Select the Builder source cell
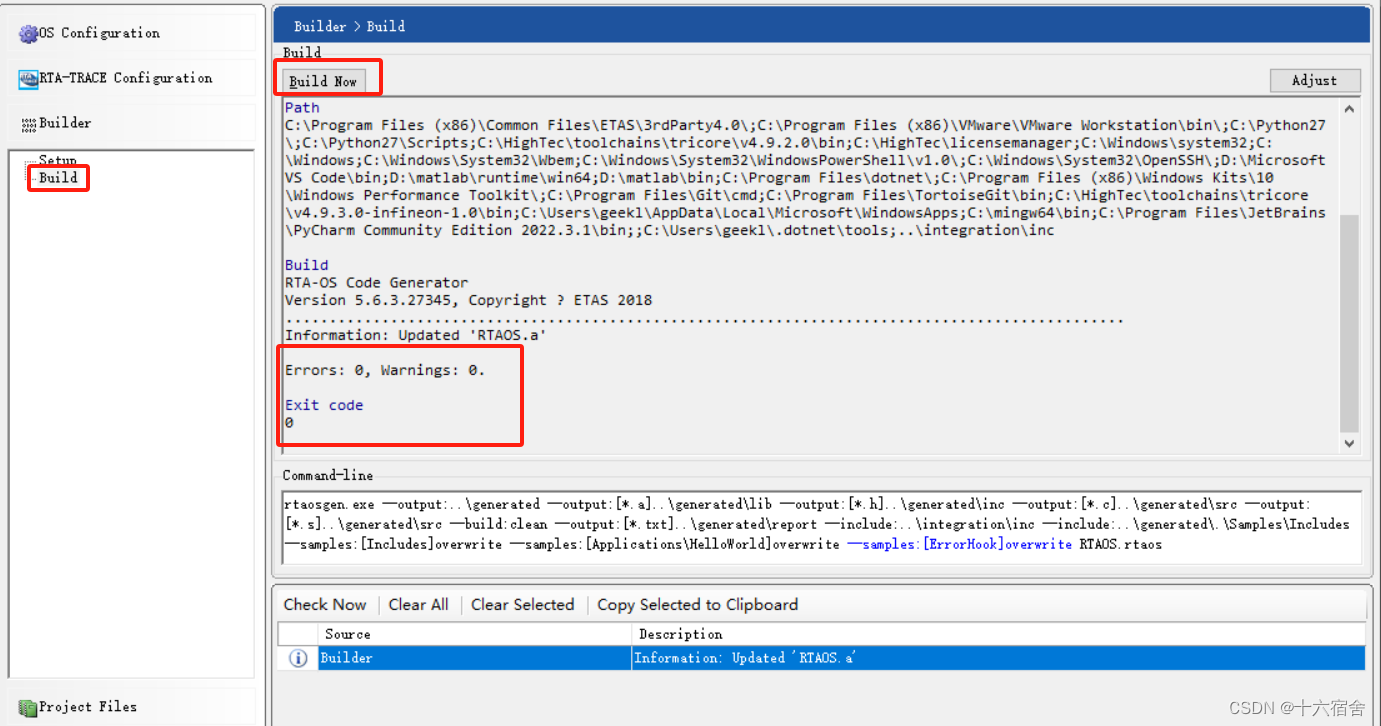 pos(475,658)
